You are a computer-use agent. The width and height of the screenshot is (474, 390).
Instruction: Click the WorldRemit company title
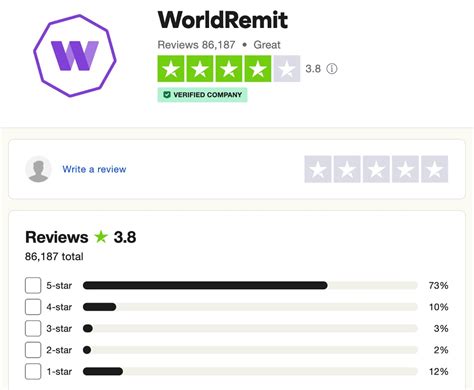(223, 20)
